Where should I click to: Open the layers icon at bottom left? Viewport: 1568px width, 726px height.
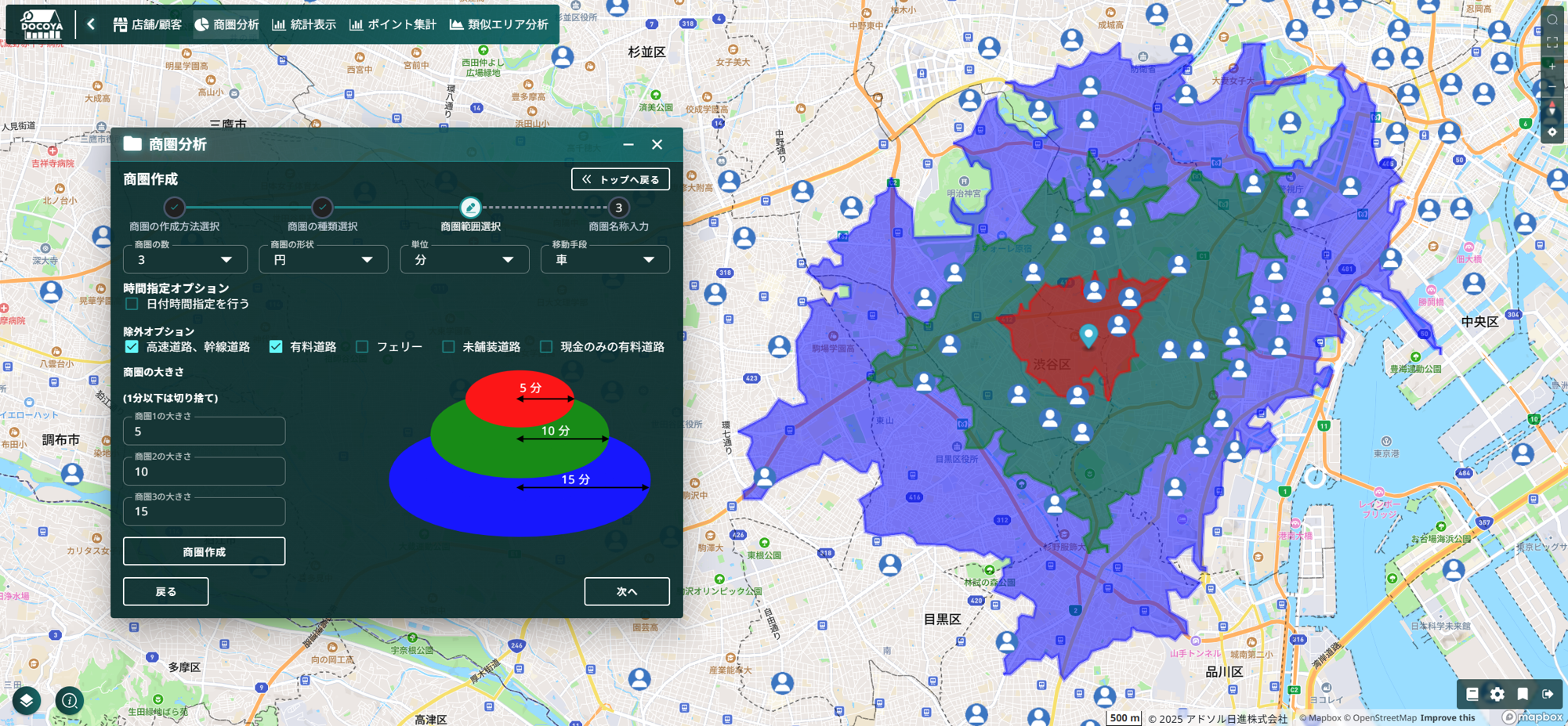27,700
